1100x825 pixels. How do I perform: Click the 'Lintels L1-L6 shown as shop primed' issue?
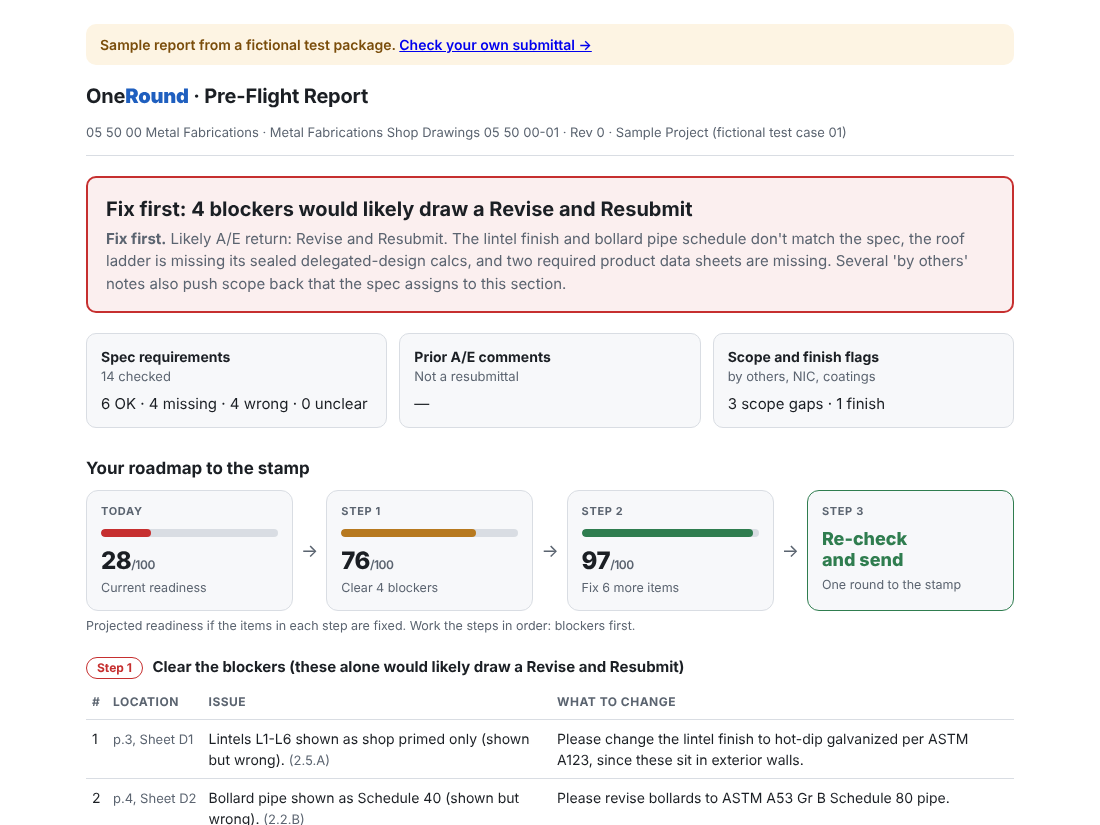click(x=369, y=749)
